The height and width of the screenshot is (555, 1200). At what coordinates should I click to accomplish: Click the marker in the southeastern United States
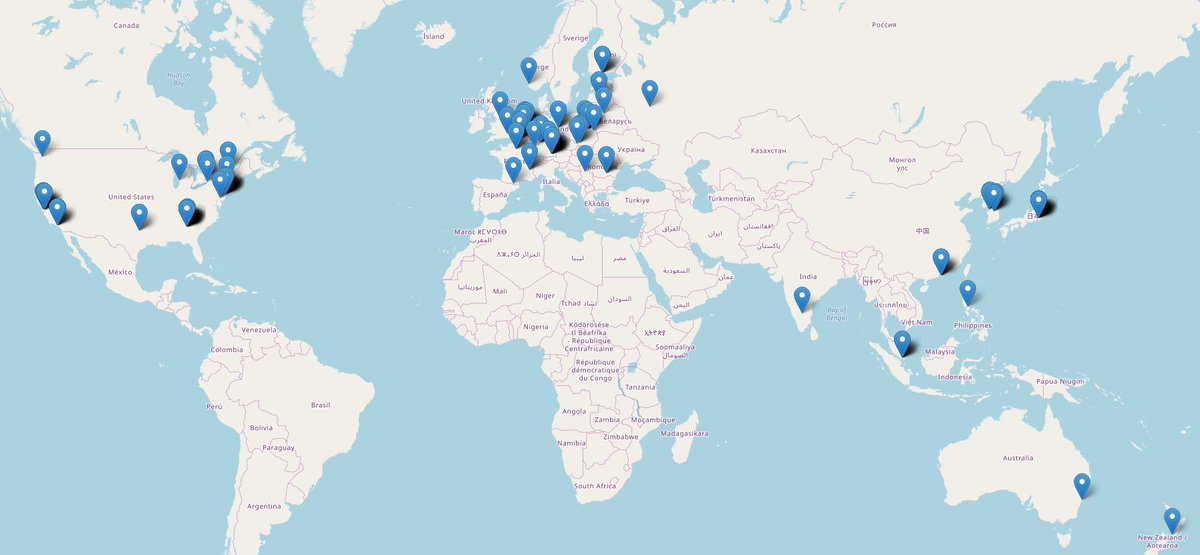click(x=187, y=211)
